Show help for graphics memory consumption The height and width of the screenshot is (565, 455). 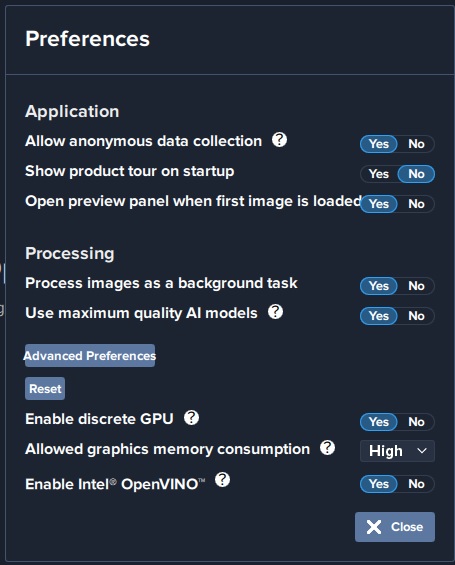[x=327, y=448]
